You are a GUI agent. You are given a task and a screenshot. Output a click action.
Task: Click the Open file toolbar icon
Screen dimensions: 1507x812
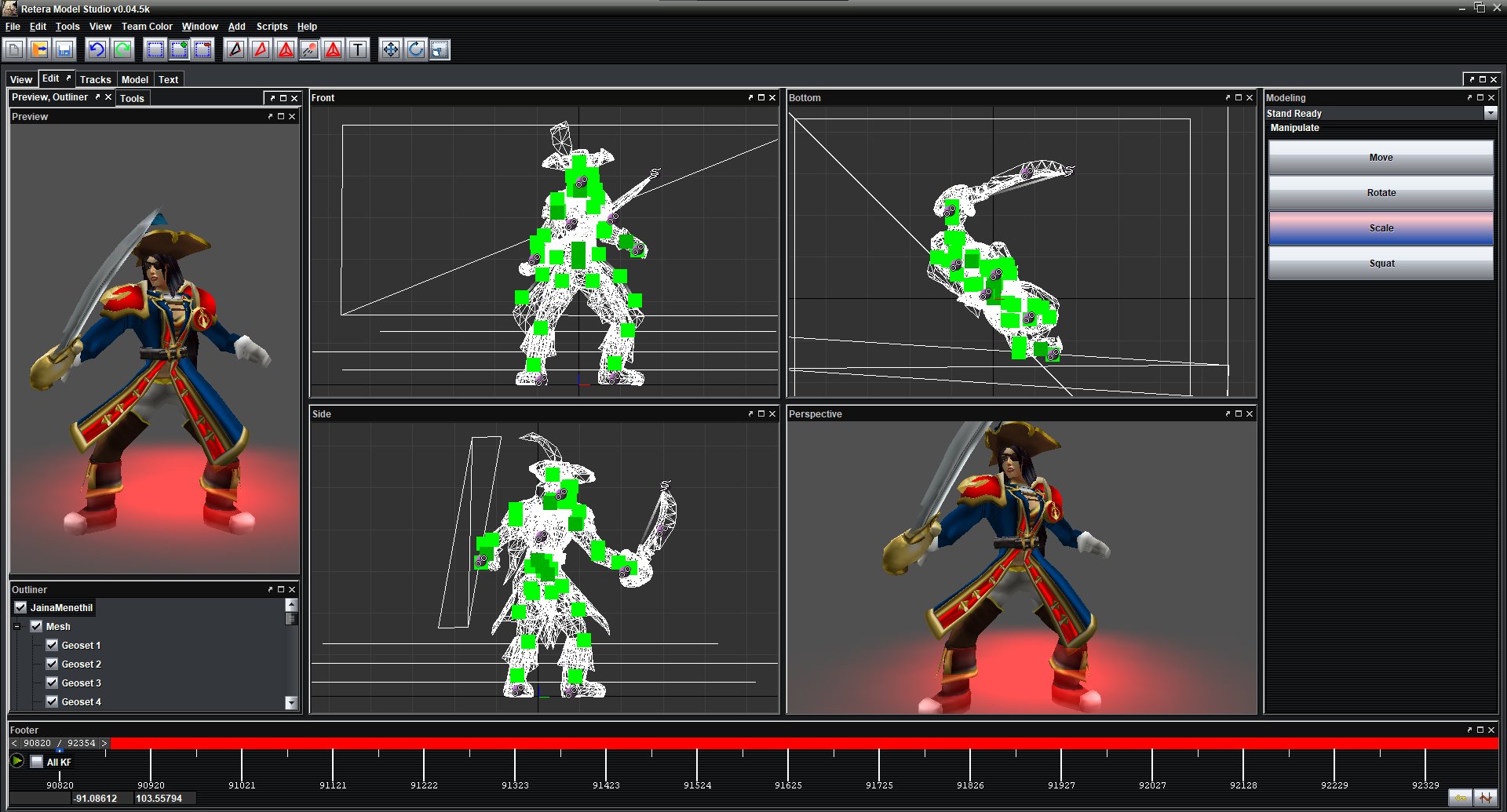tap(39, 50)
